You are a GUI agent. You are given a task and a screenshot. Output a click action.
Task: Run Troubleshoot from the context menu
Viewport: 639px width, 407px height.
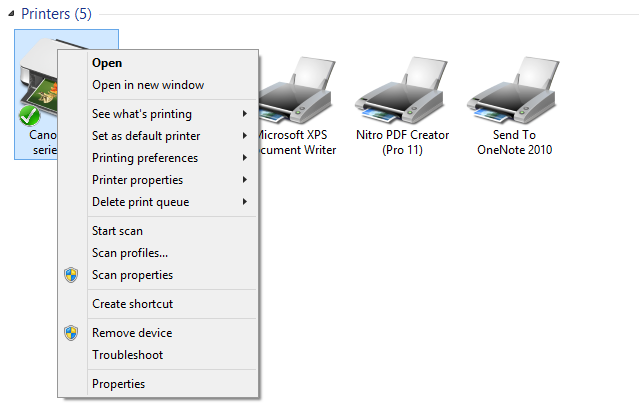(x=127, y=355)
